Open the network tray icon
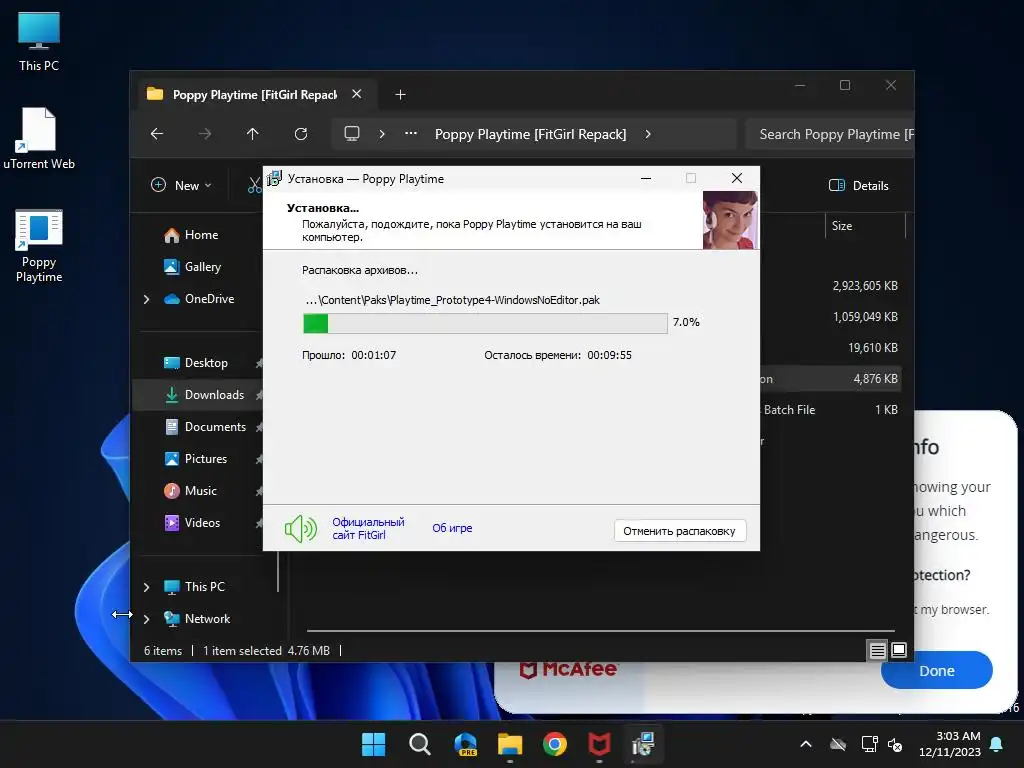This screenshot has width=1024, height=768. 869,744
